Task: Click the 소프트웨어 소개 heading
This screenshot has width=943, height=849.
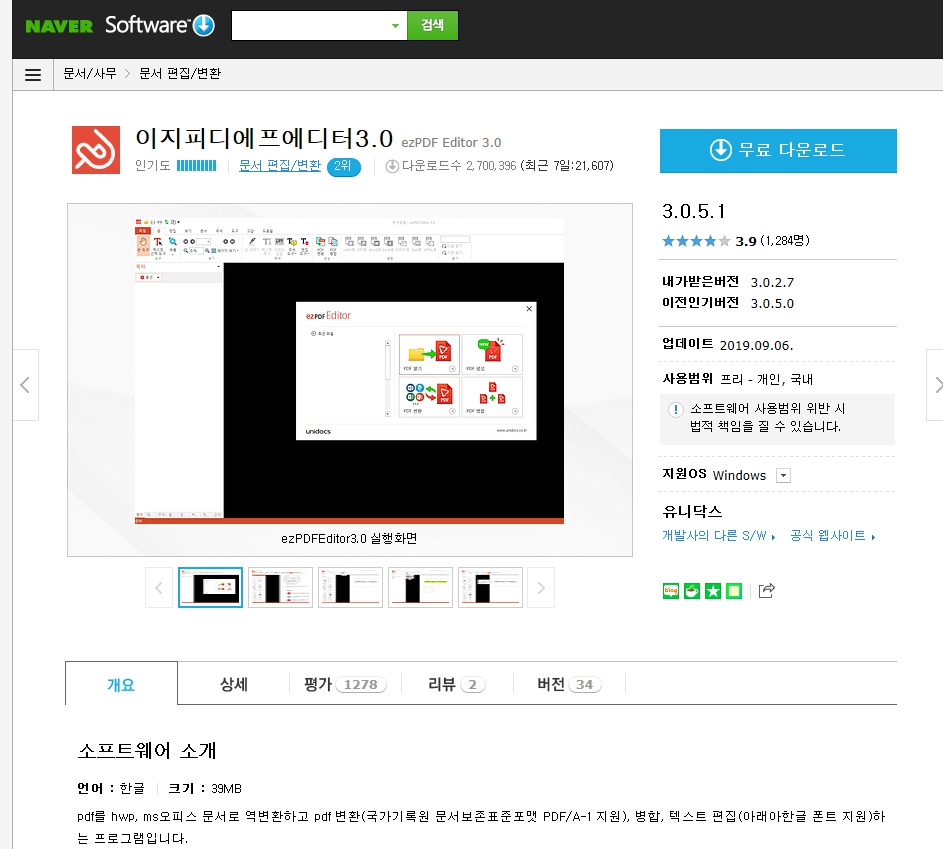Action: tap(147, 750)
